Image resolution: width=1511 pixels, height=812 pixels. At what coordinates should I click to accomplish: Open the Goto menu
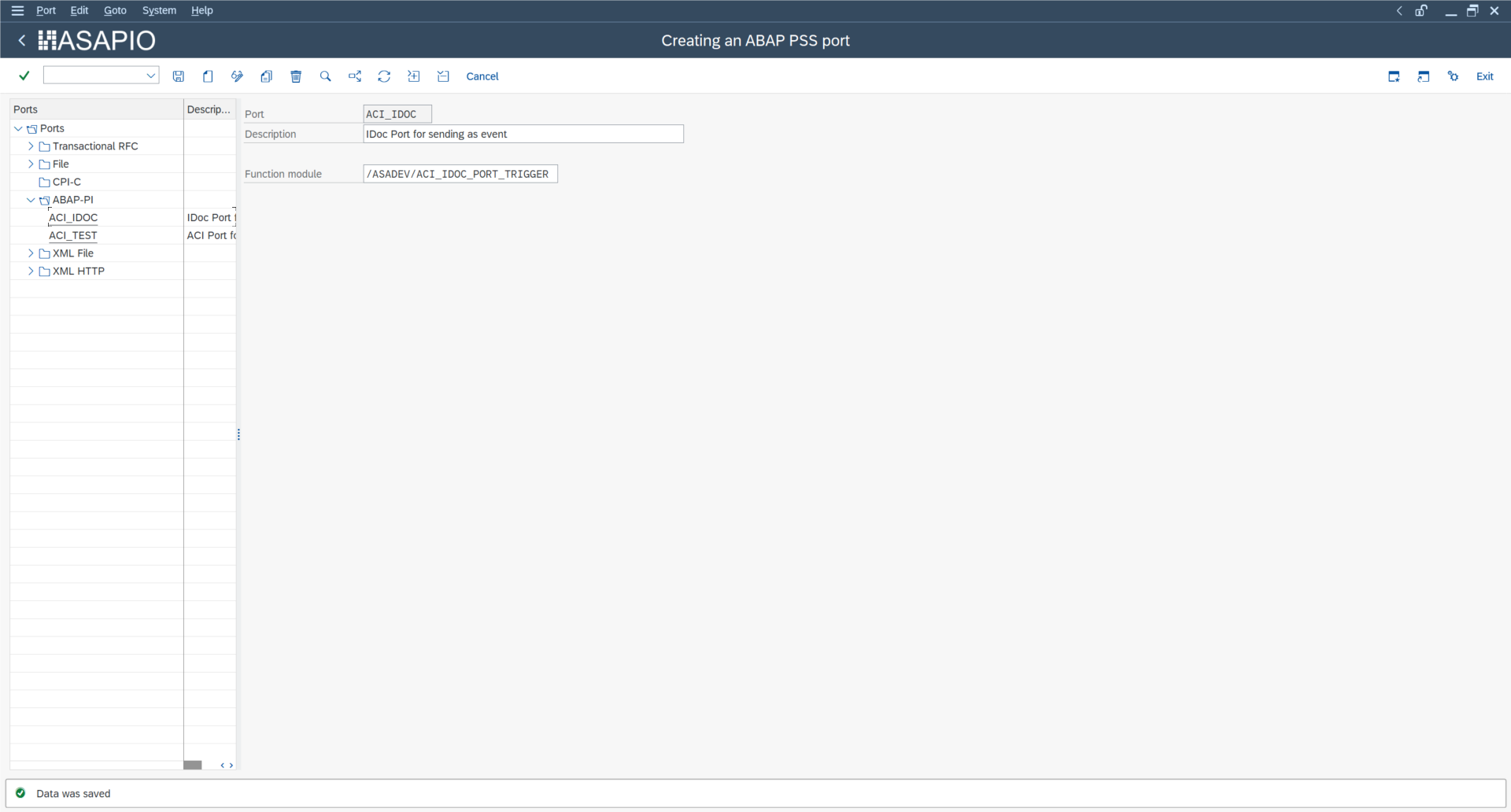click(x=115, y=10)
